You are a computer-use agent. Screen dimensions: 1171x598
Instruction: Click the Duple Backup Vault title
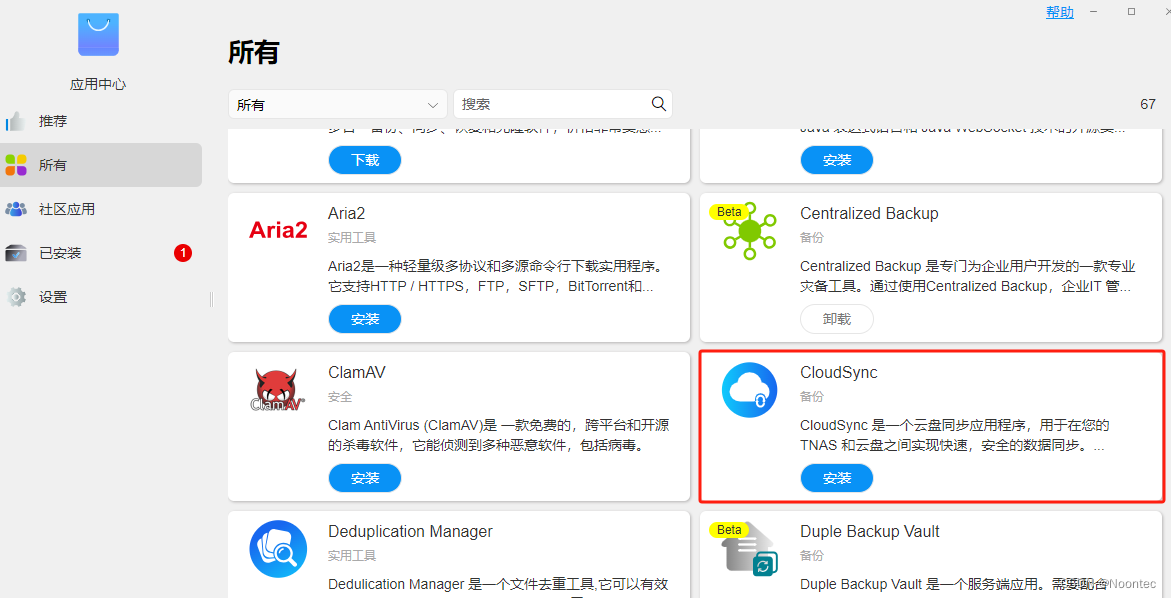[x=869, y=532]
